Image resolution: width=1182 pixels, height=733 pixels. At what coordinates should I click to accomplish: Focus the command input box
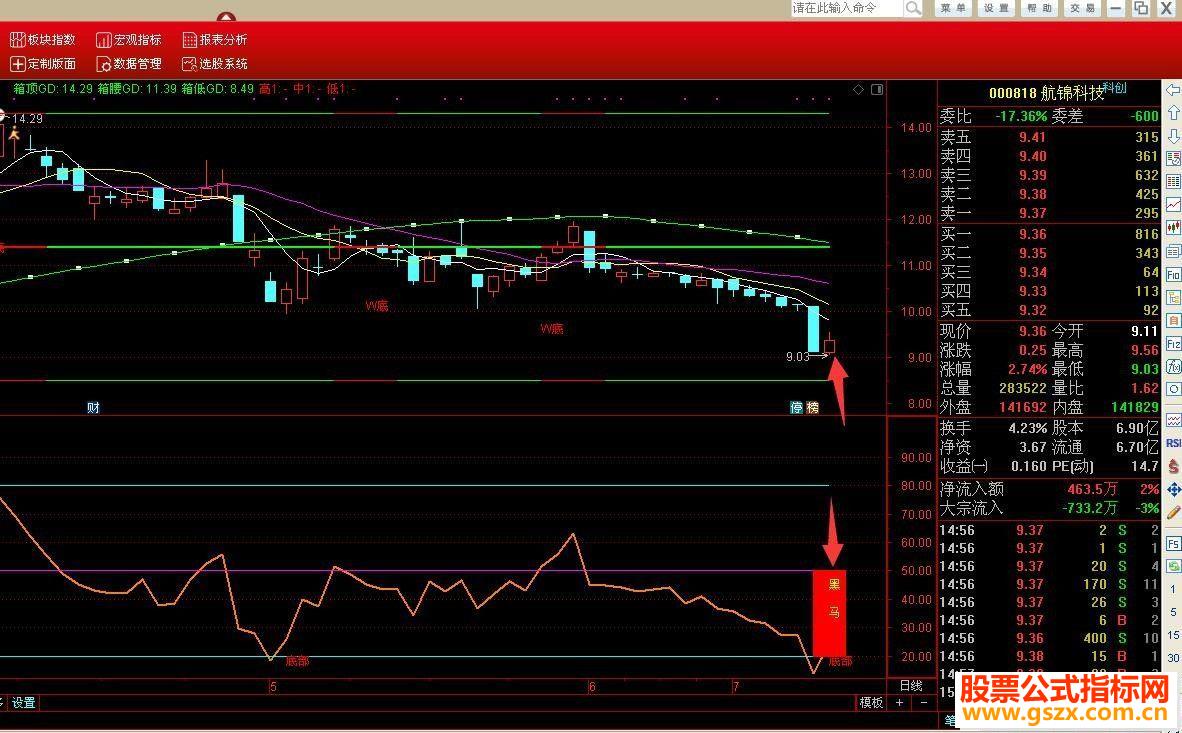pos(847,8)
